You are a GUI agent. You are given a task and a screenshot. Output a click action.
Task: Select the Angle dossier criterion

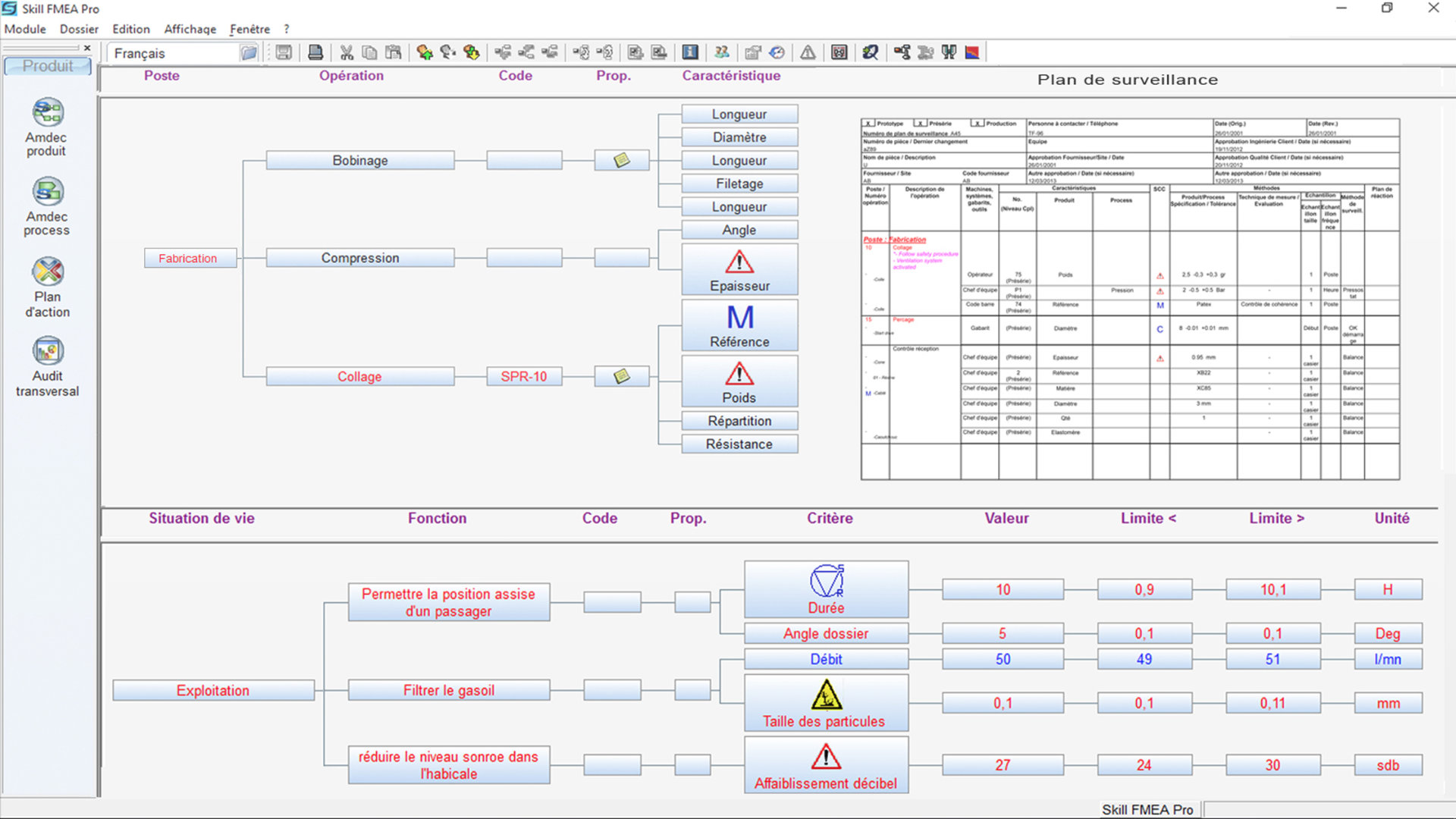pos(826,633)
